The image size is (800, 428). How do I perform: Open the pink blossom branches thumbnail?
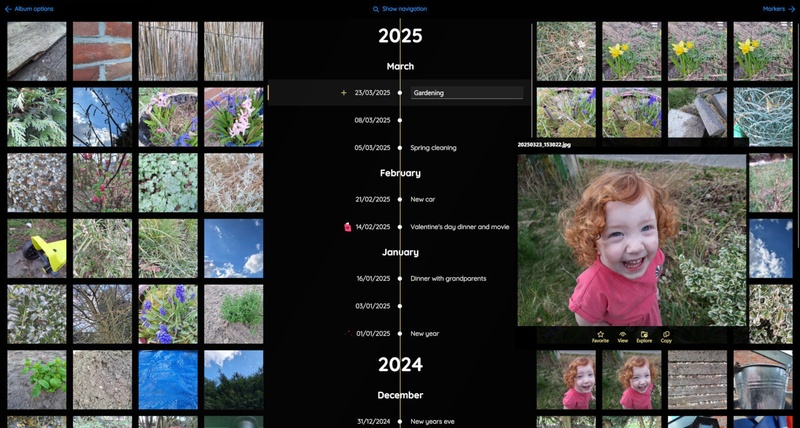coord(102,183)
